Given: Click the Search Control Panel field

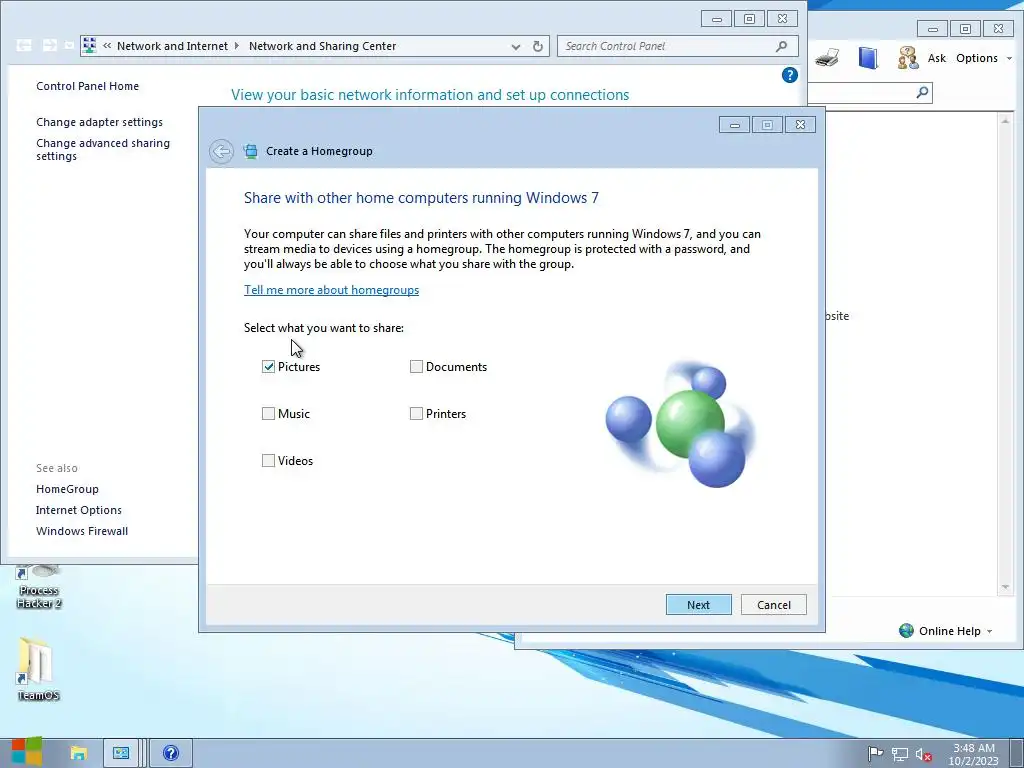Looking at the screenshot, I should click(678, 46).
